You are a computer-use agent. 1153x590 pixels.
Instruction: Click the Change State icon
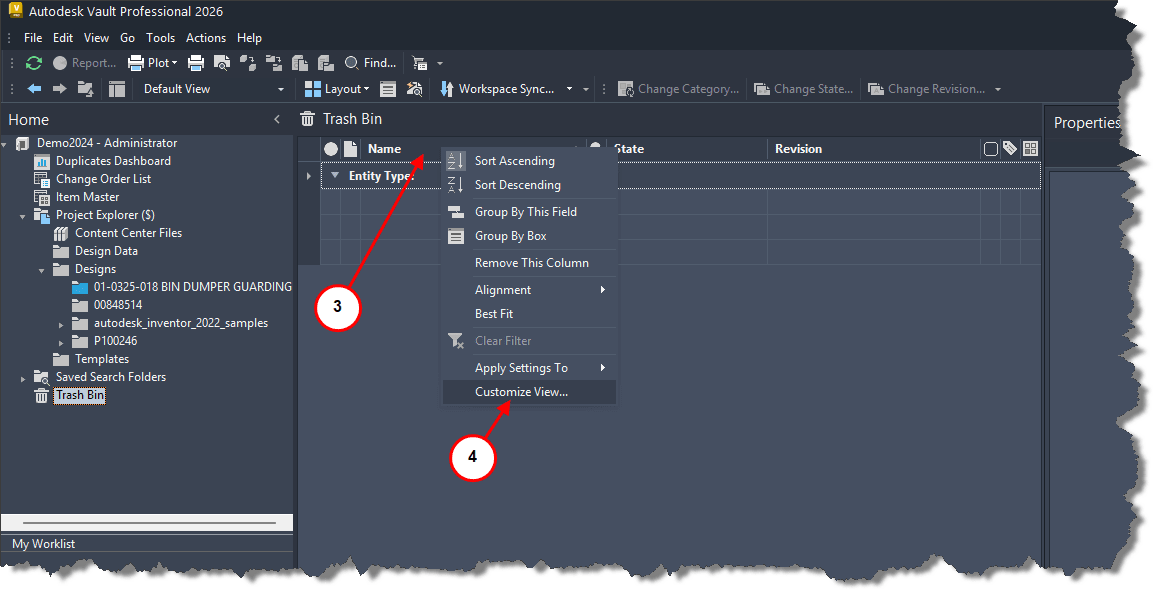click(x=762, y=89)
